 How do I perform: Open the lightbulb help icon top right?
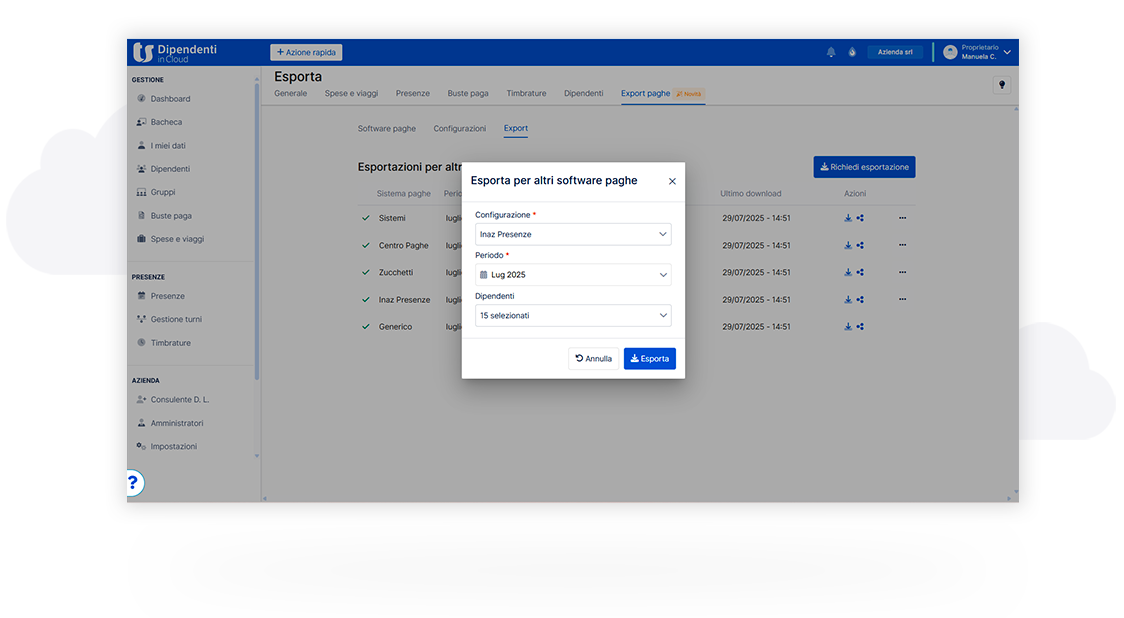click(x=1001, y=84)
